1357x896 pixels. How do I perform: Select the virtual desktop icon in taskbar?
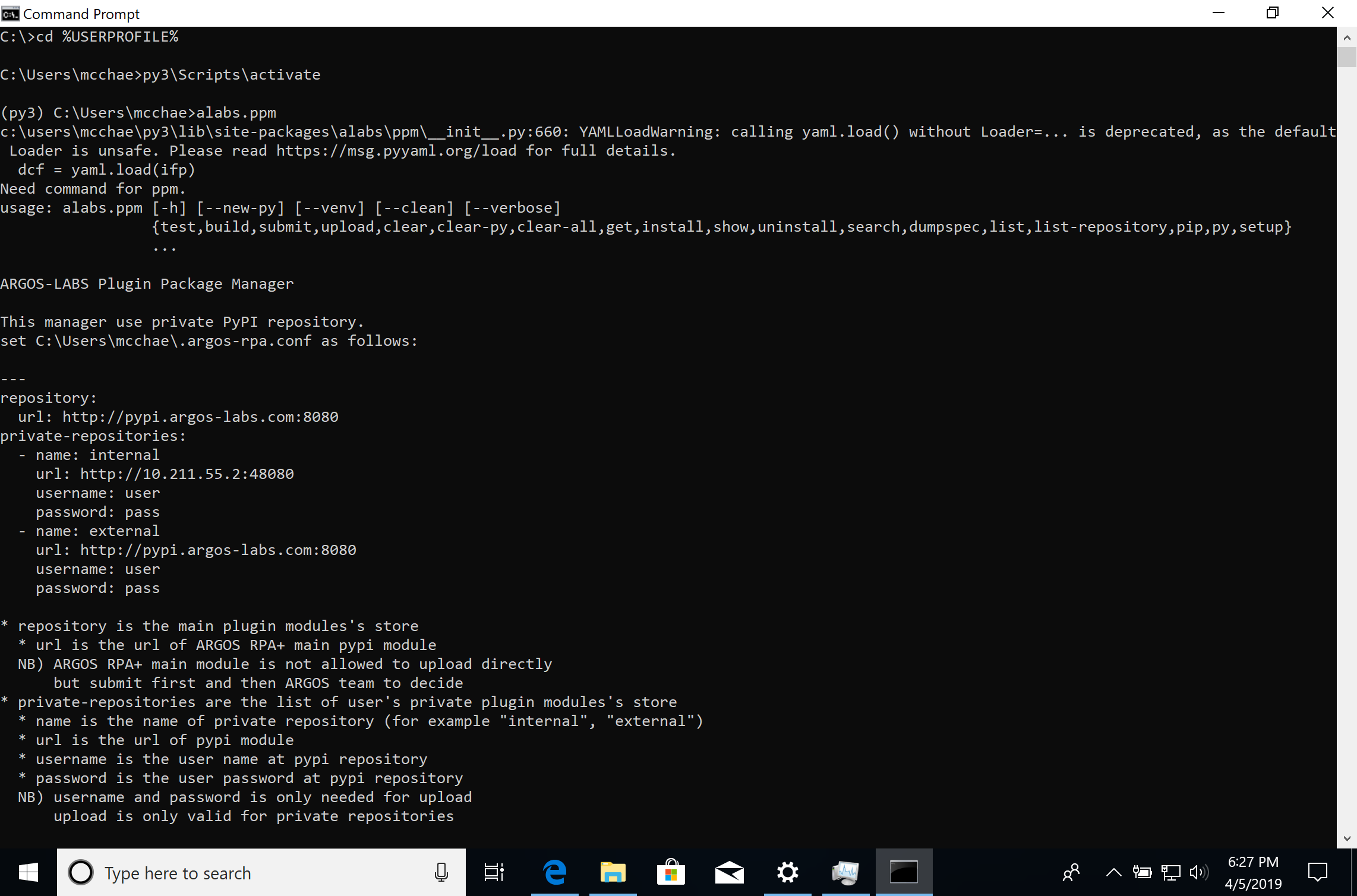coord(493,872)
